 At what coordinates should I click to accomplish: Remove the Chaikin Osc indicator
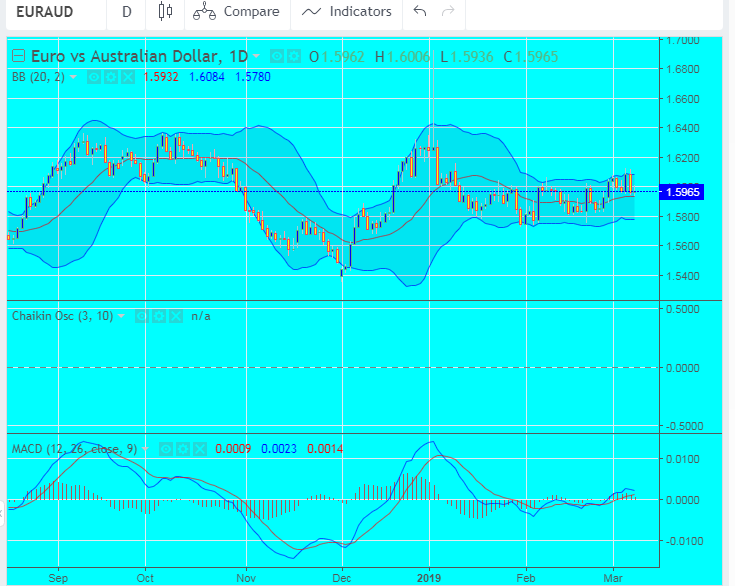tap(174, 316)
